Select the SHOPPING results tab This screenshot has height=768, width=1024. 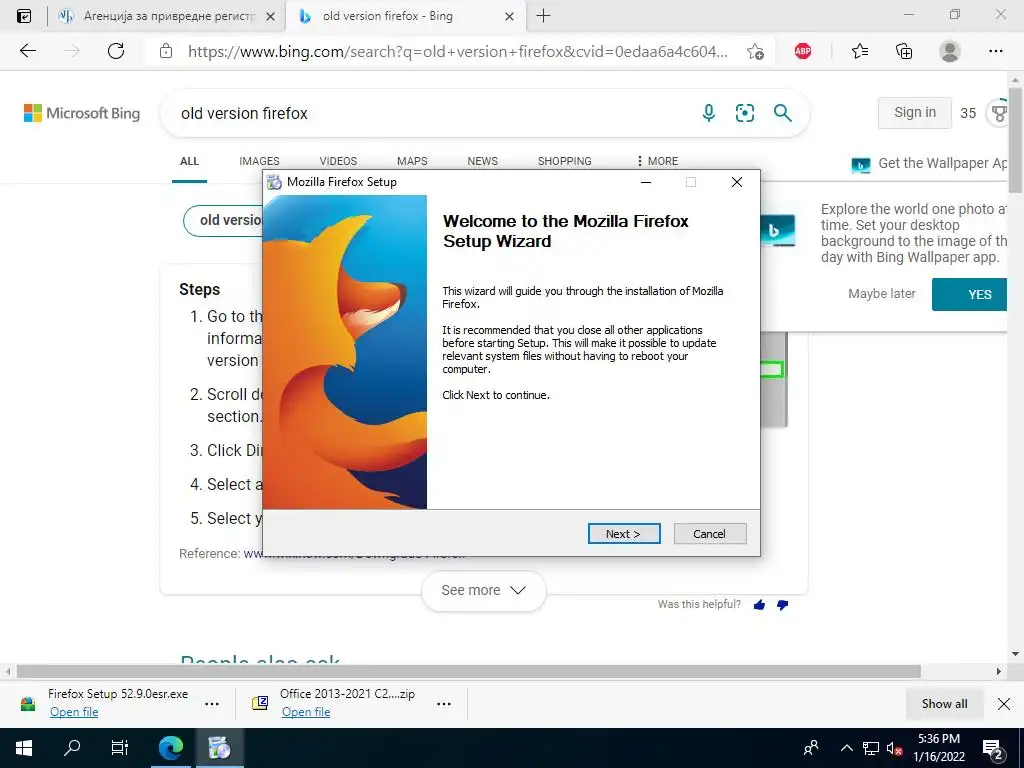[x=564, y=161]
